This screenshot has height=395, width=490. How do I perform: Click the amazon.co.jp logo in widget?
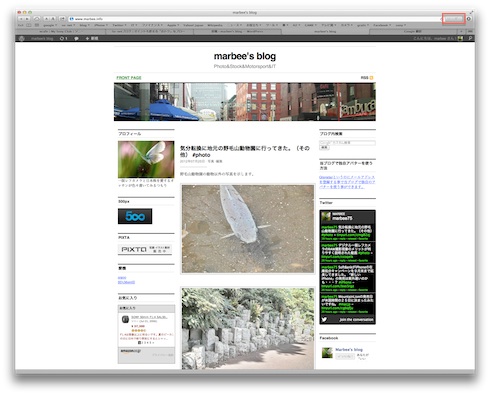tap(131, 351)
